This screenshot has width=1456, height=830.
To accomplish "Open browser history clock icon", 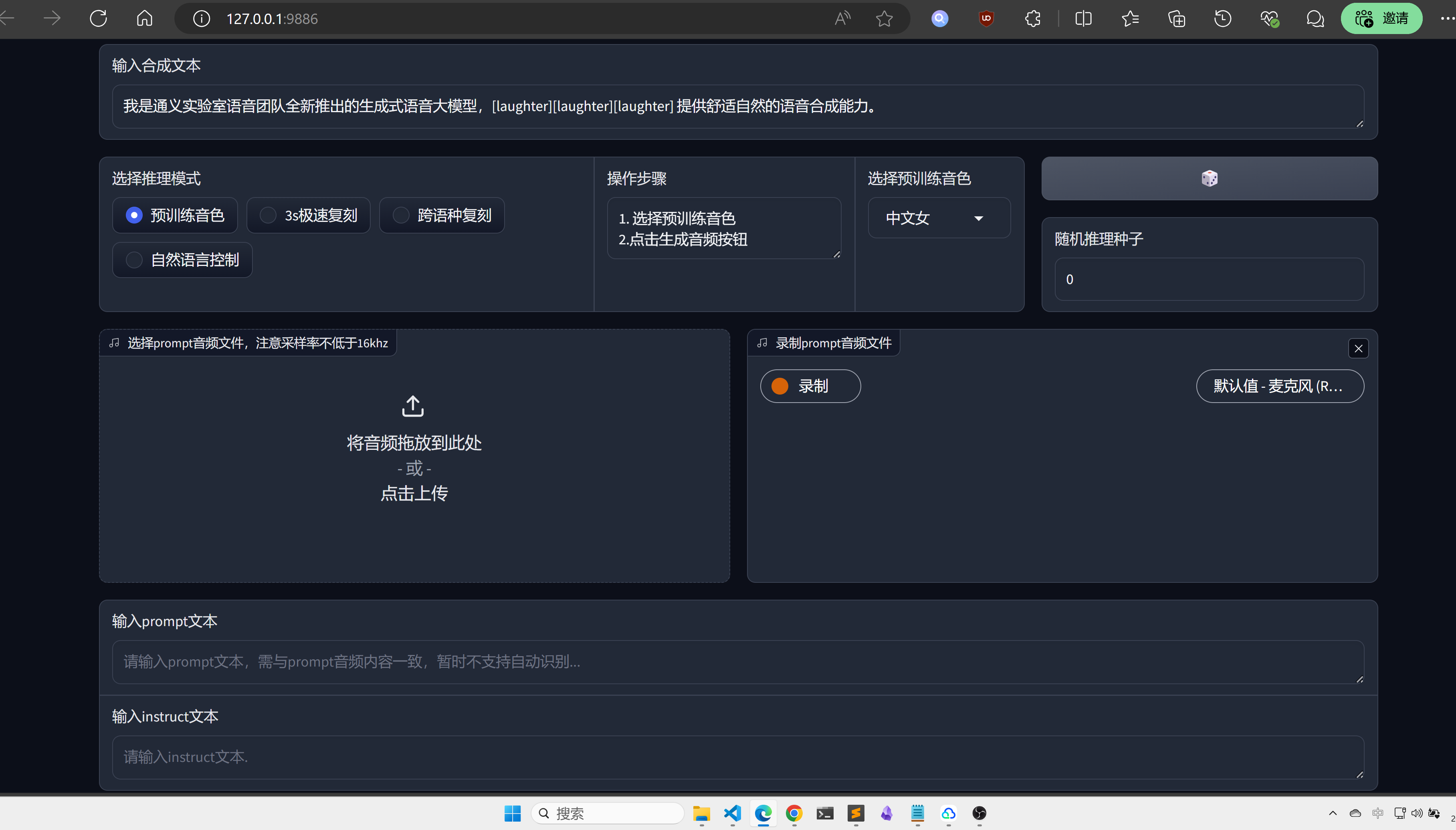I will pyautogui.click(x=1222, y=18).
